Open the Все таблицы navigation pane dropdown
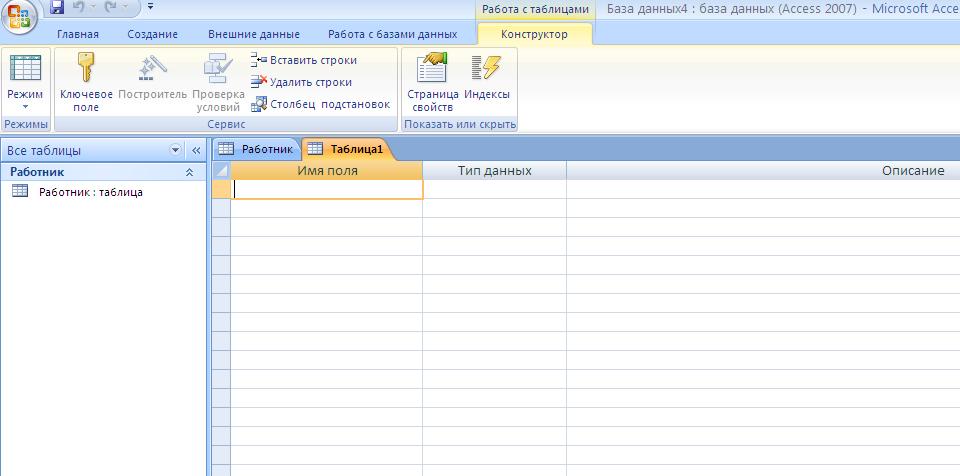Screen dimensions: 960x476 click(x=176, y=150)
